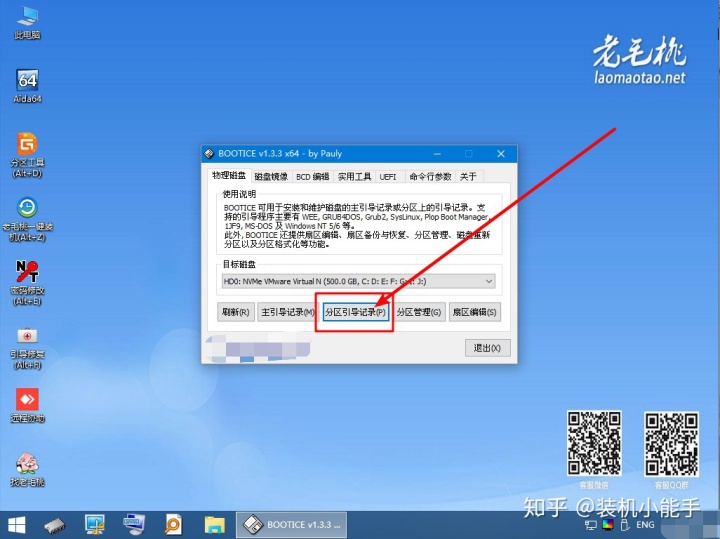
Task: Launch 老毛桃一键装机 (Alt+Z) icon
Action: point(27,219)
